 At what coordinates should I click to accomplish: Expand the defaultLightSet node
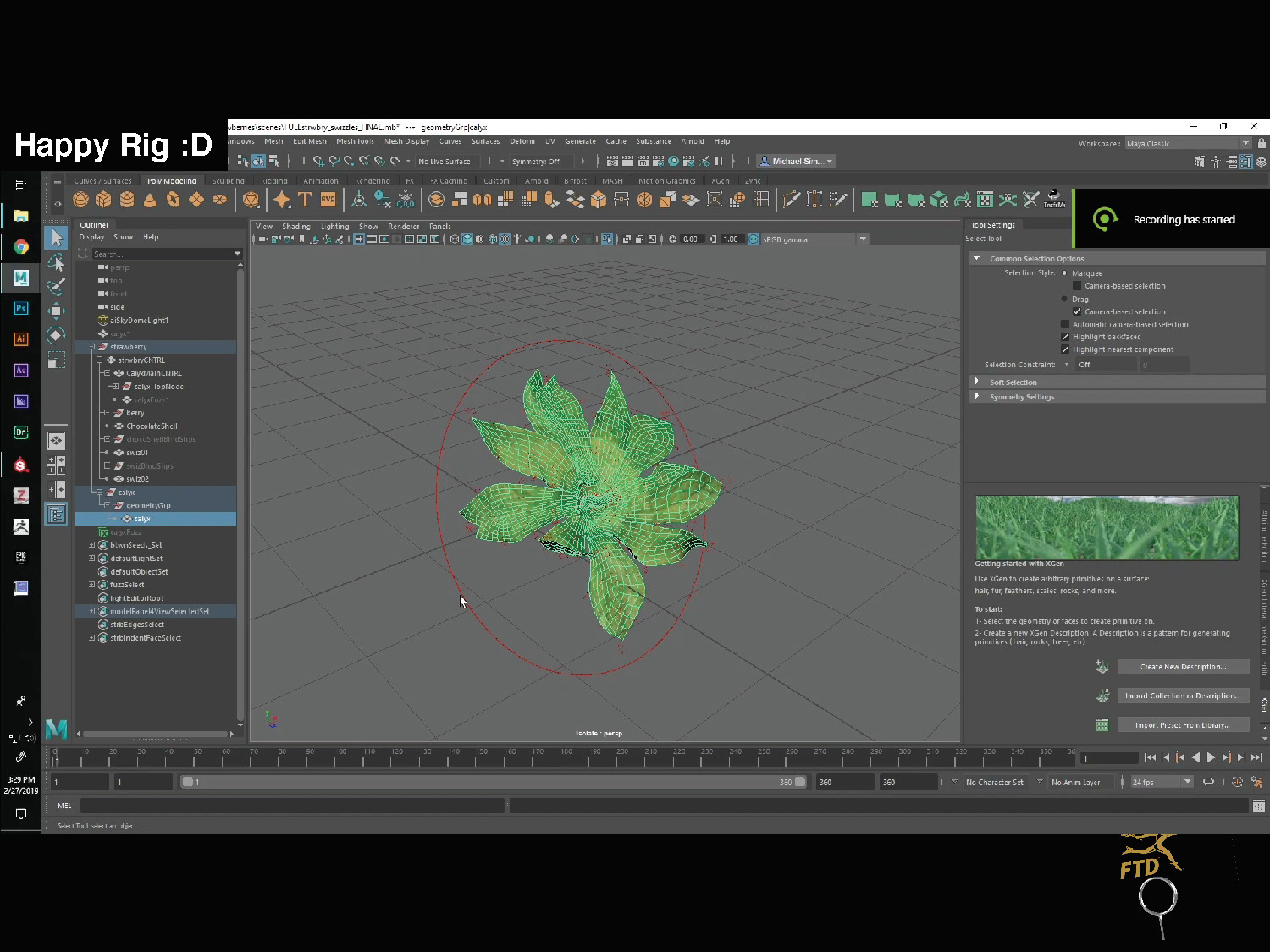click(91, 559)
